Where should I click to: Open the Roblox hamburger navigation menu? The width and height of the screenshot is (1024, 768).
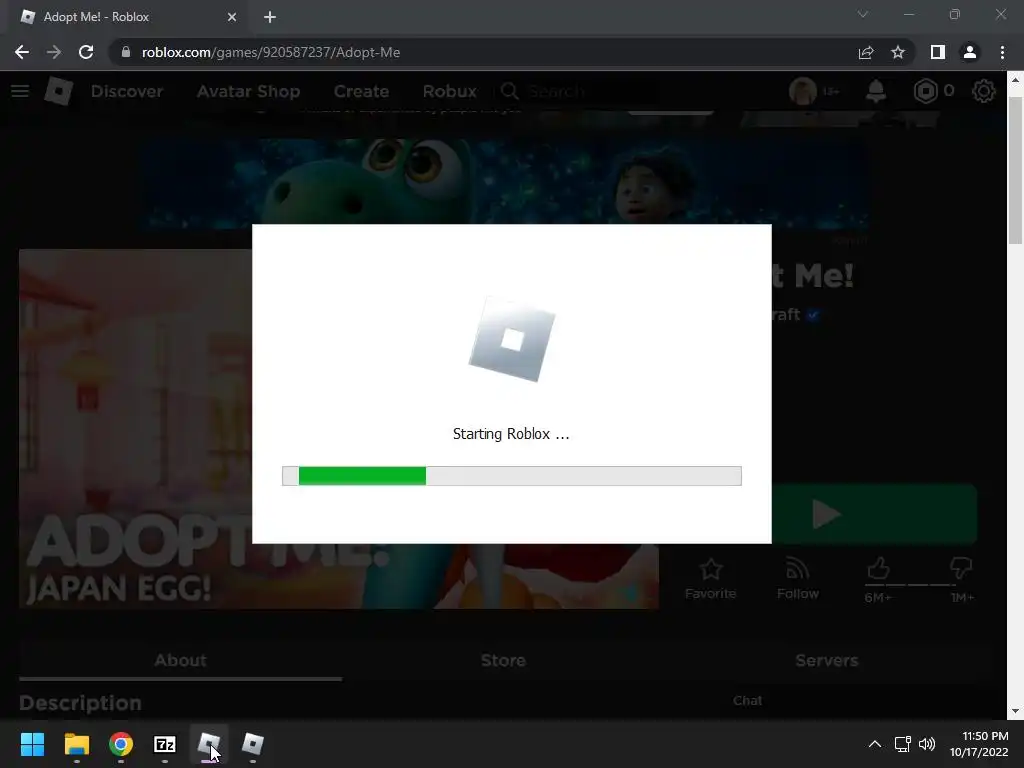(20, 91)
